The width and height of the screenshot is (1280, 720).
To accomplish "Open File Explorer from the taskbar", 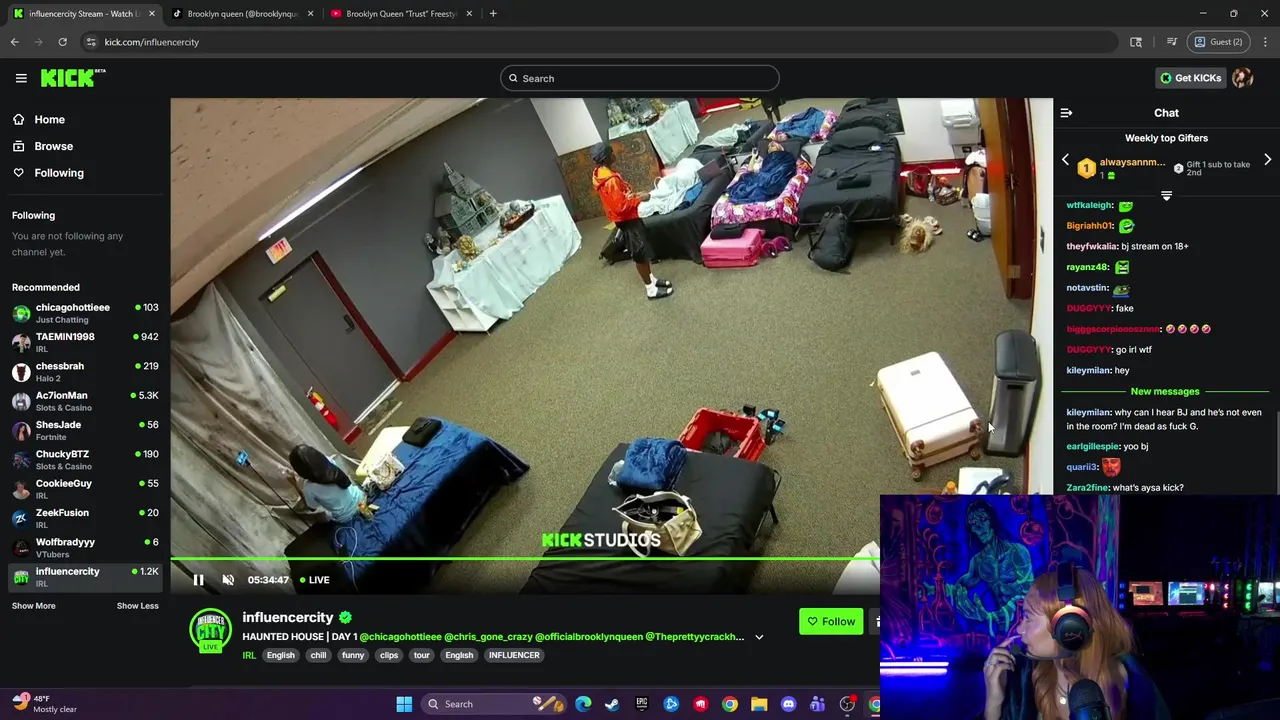I will (x=759, y=704).
